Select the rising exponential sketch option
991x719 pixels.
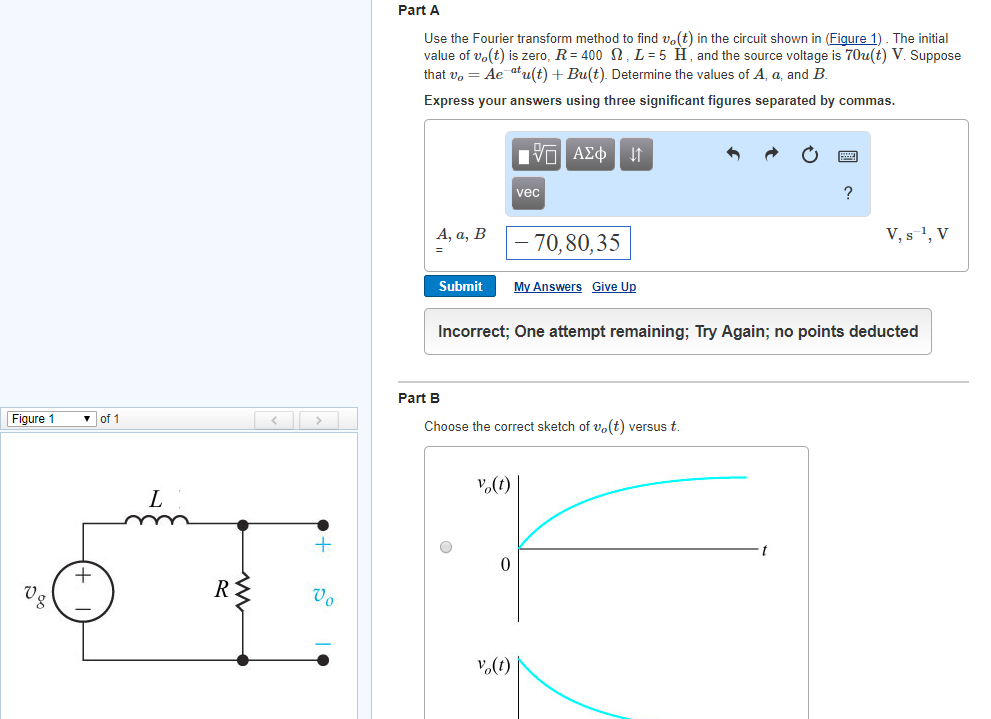coord(445,545)
